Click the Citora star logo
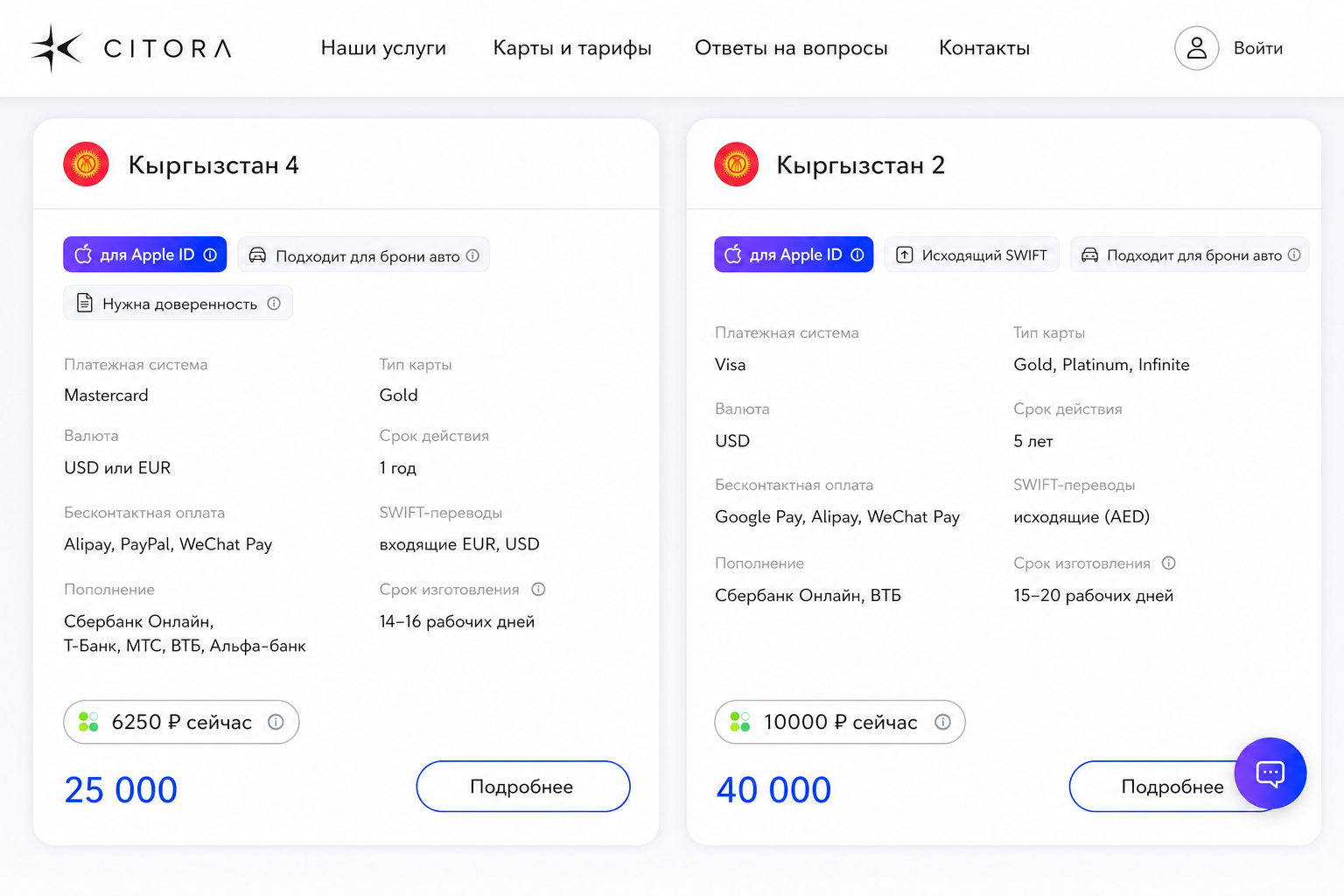1344x896 pixels. (x=57, y=48)
